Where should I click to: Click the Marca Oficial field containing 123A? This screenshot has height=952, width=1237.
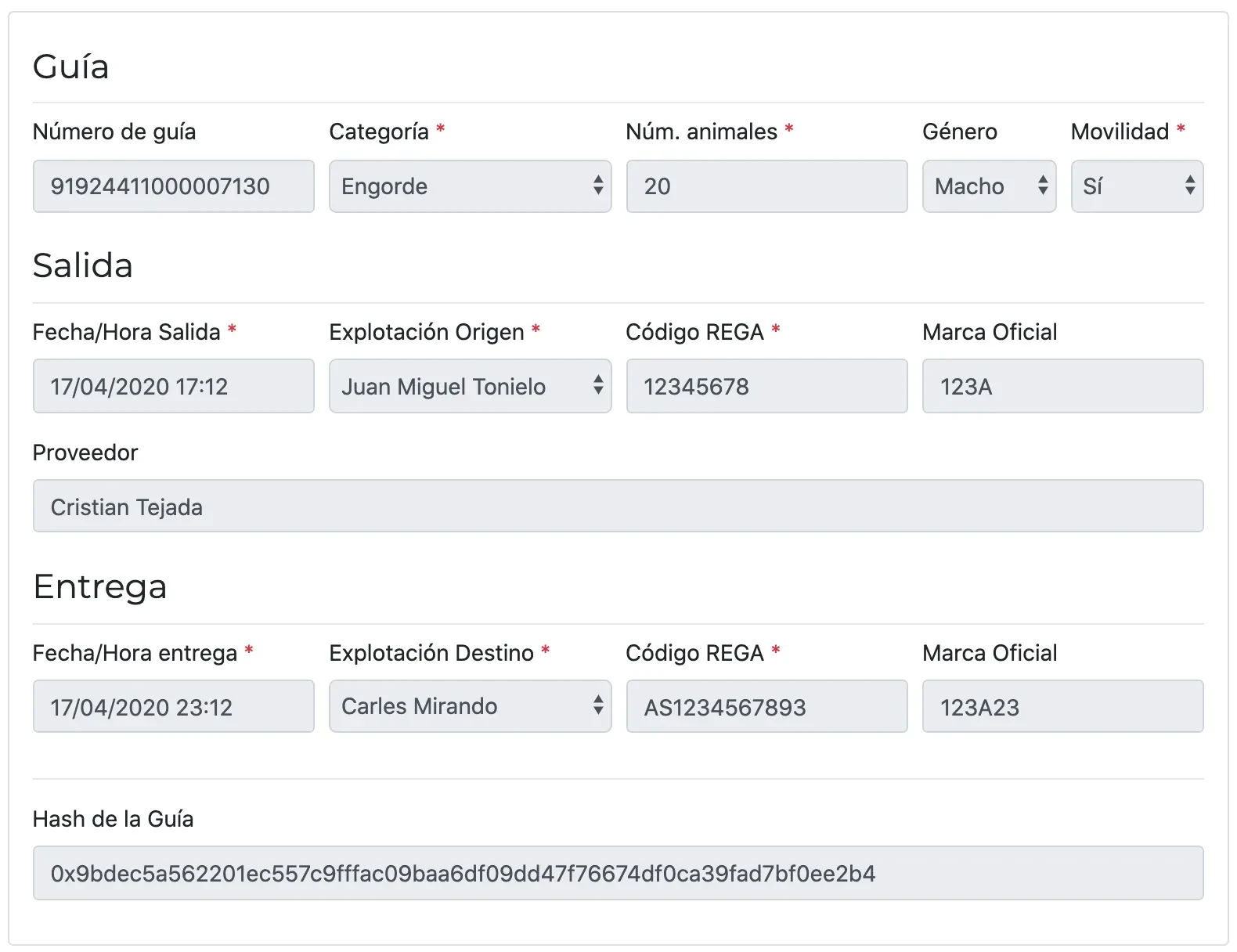(1062, 386)
